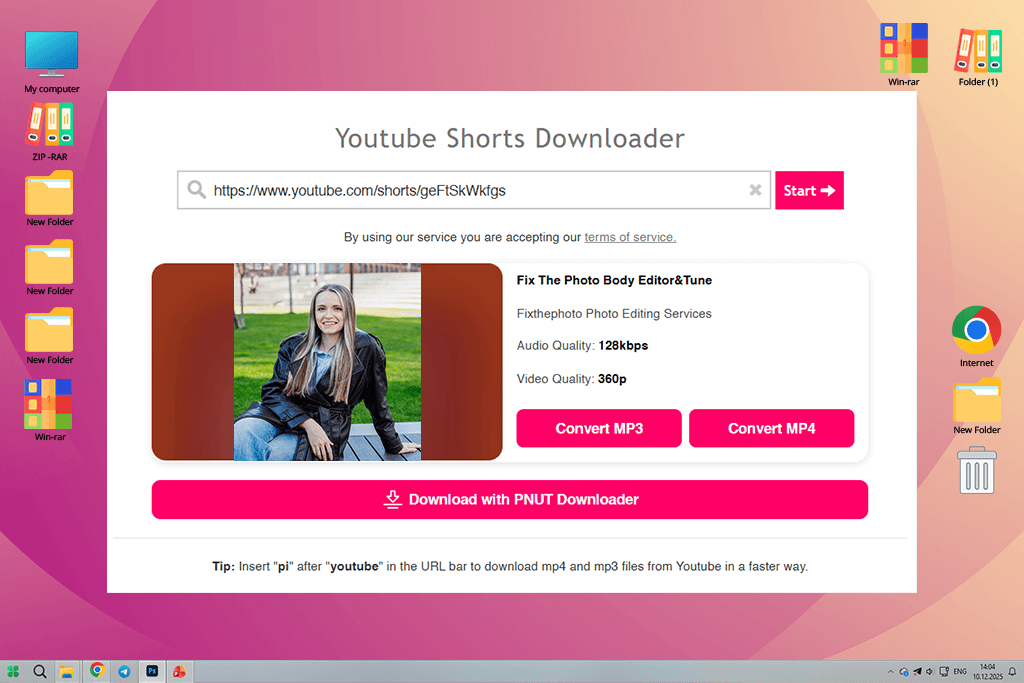Open the terms of service link
Viewport: 1024px width, 683px height.
point(630,237)
